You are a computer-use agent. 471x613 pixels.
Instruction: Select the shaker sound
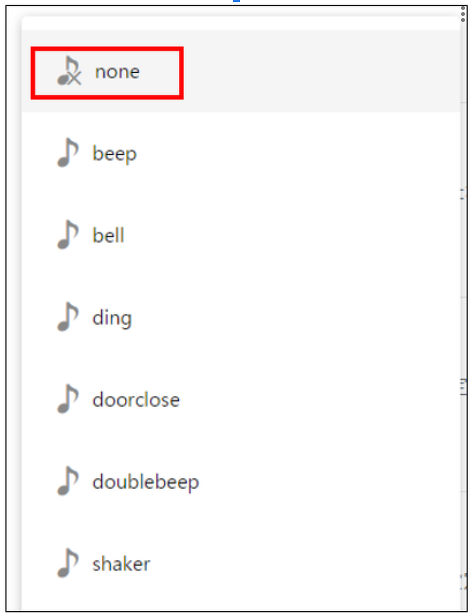pyautogui.click(x=121, y=564)
